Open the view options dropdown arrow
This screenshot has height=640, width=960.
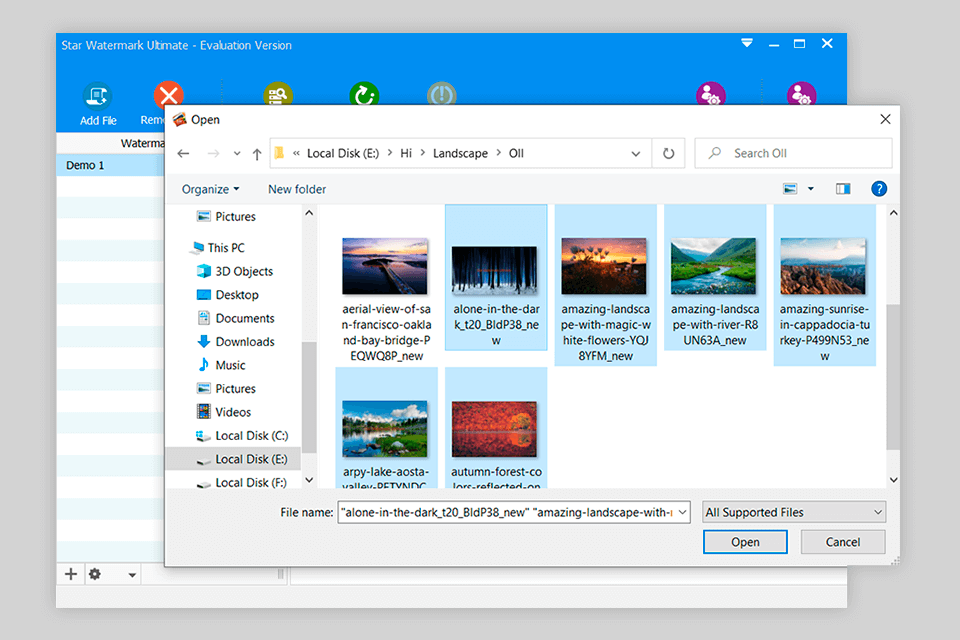click(x=811, y=189)
